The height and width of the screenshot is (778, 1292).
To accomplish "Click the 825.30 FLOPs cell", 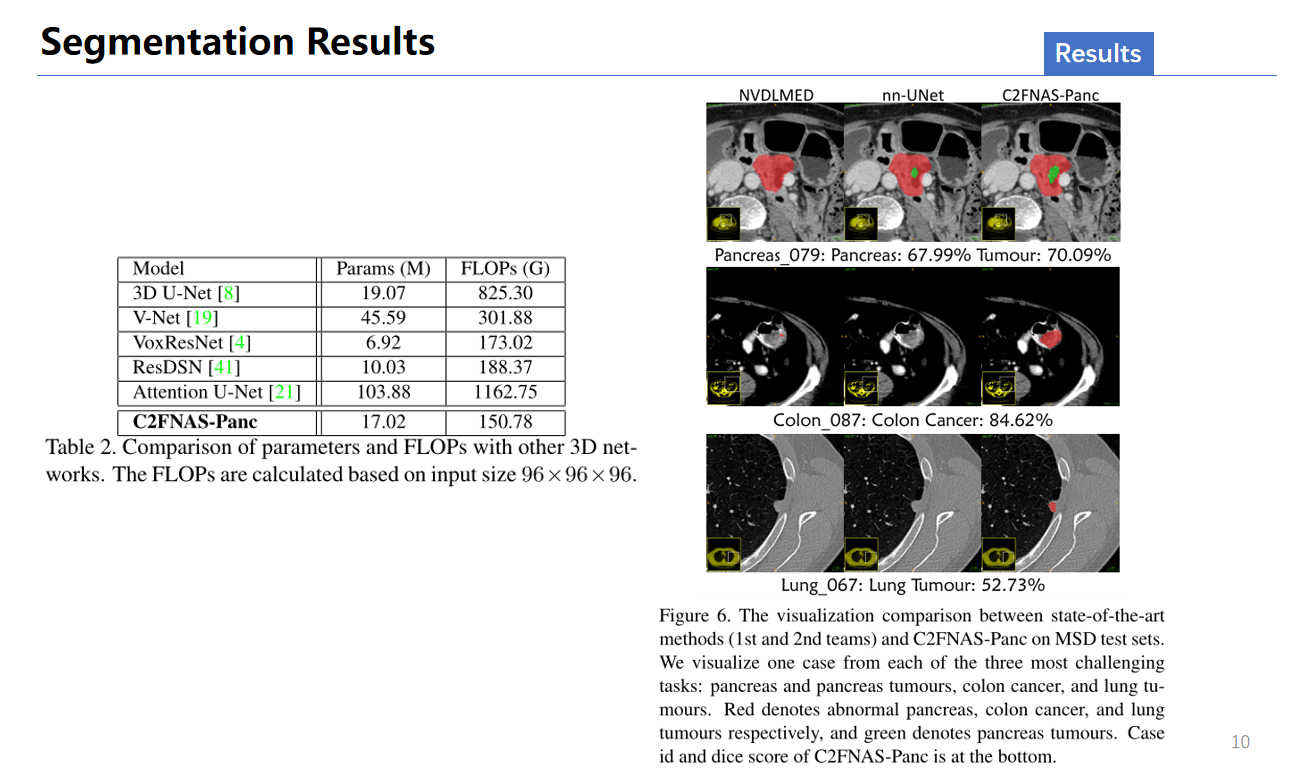I will pyautogui.click(x=506, y=294).
